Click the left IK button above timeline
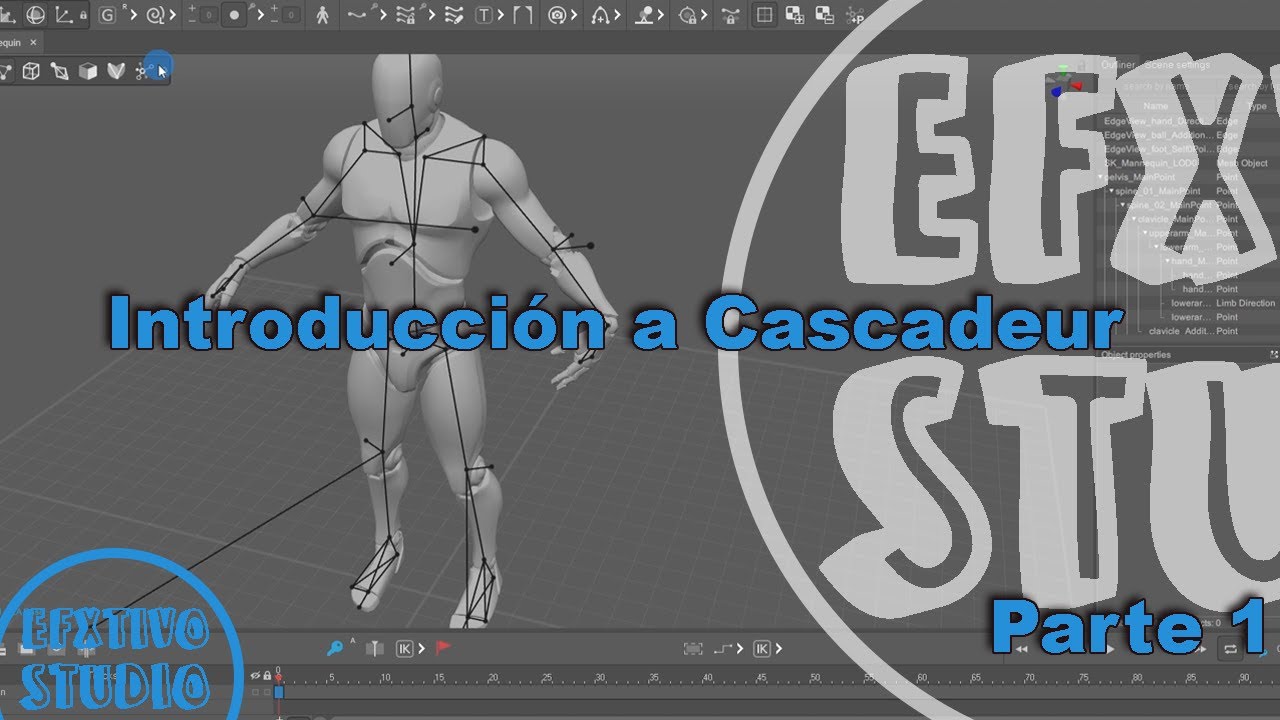 point(404,648)
